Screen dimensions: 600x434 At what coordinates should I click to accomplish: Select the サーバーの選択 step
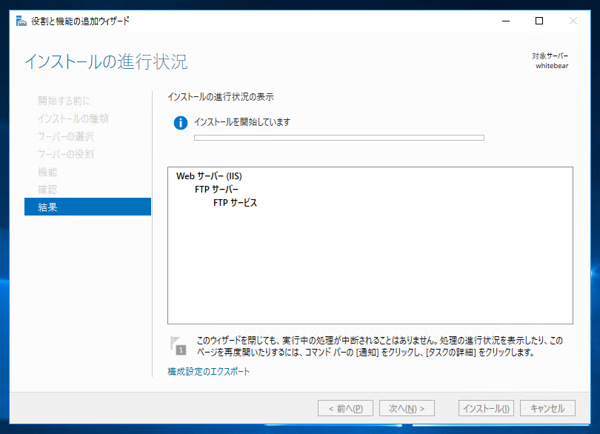tap(65, 136)
